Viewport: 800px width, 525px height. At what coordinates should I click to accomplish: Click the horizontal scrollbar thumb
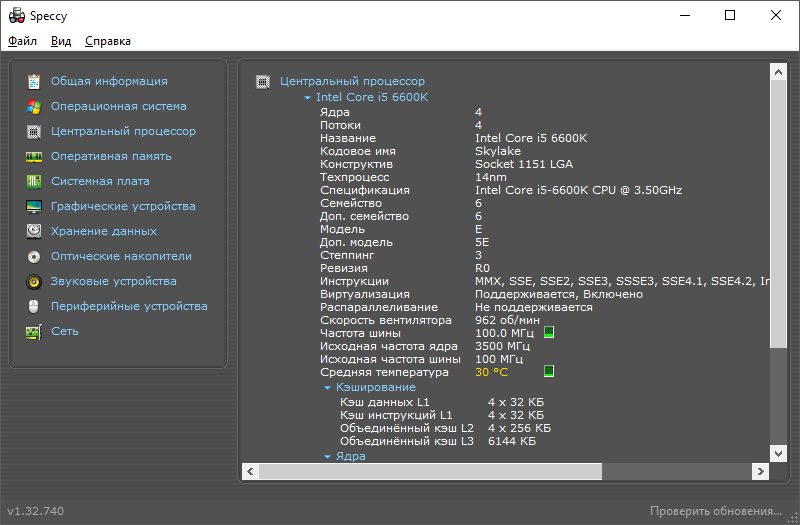(430, 471)
